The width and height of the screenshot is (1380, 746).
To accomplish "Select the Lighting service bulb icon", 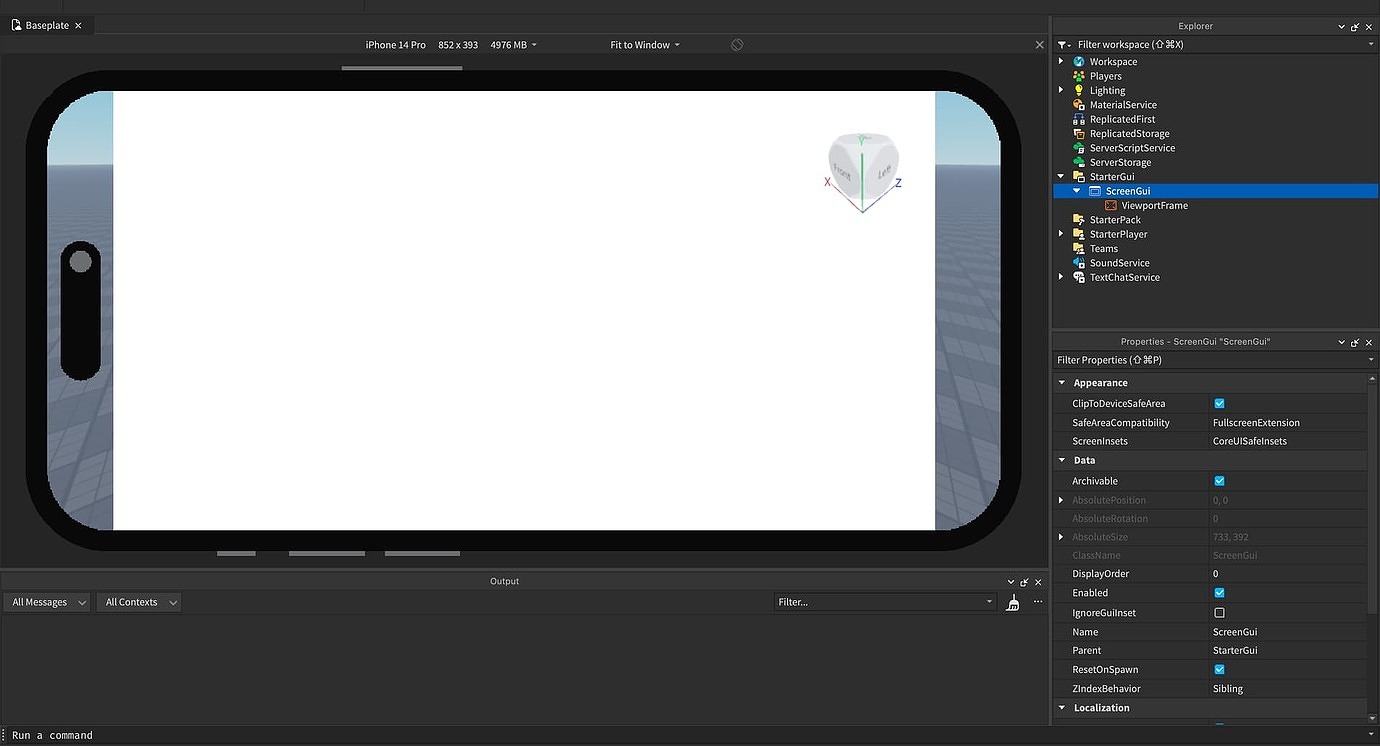I will pos(1078,90).
